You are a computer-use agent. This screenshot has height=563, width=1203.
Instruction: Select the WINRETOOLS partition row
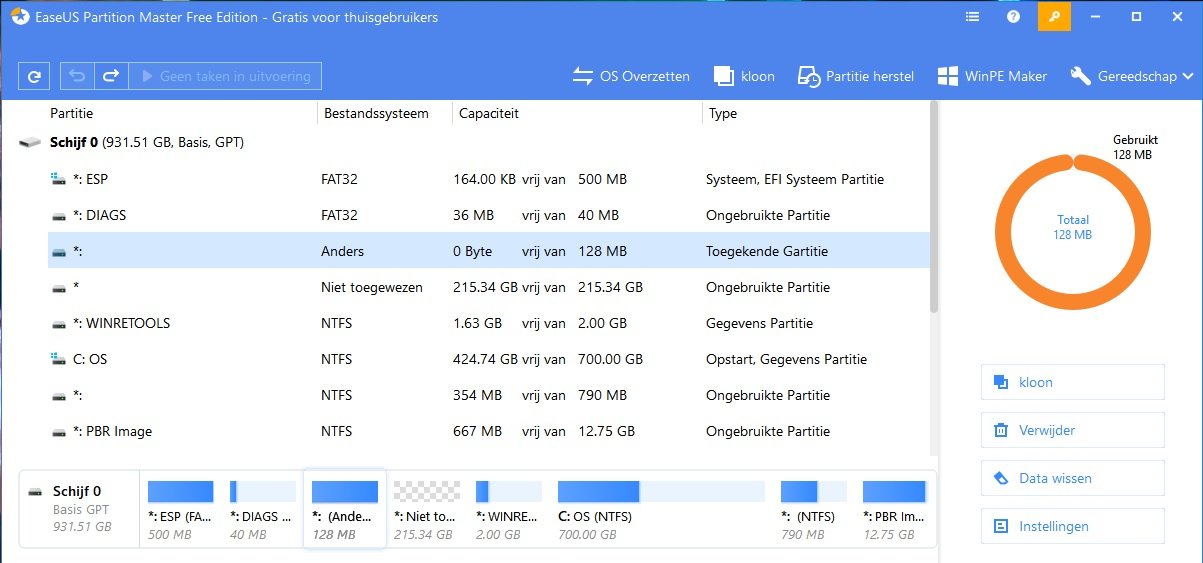click(x=488, y=323)
